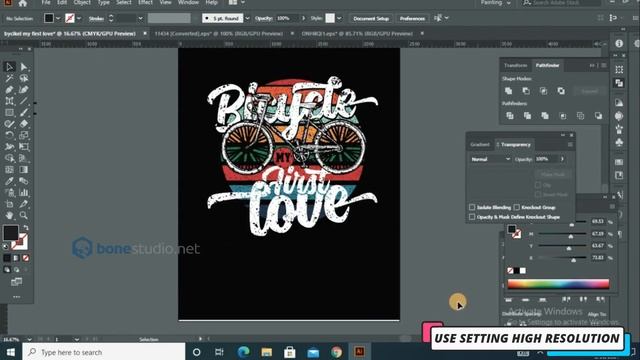640x360 pixels.
Task: Select the Curvature tool
Action: coord(24,89)
